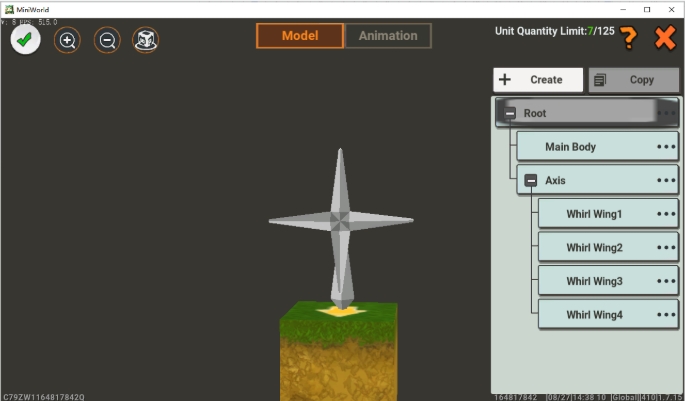The image size is (685, 401).
Task: Open options dots for Axis node
Action: click(x=666, y=181)
